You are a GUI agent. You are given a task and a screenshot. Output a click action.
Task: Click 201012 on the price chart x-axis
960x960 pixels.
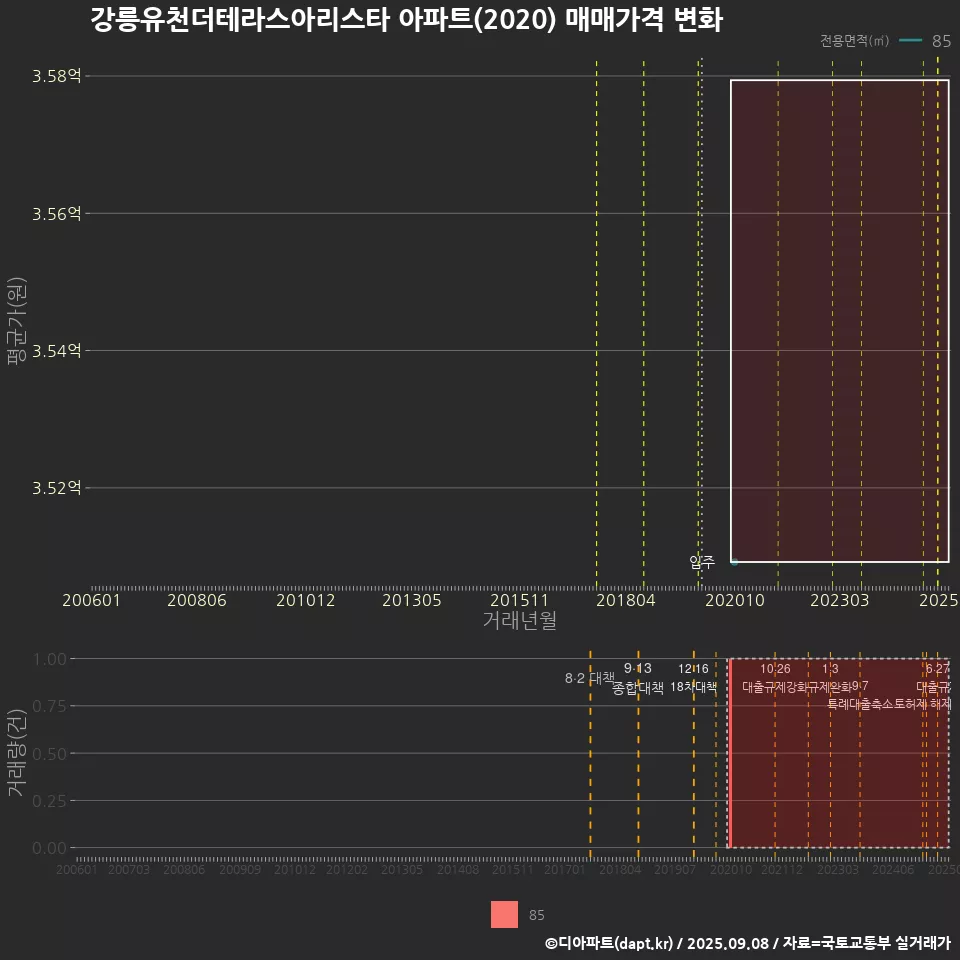(306, 600)
